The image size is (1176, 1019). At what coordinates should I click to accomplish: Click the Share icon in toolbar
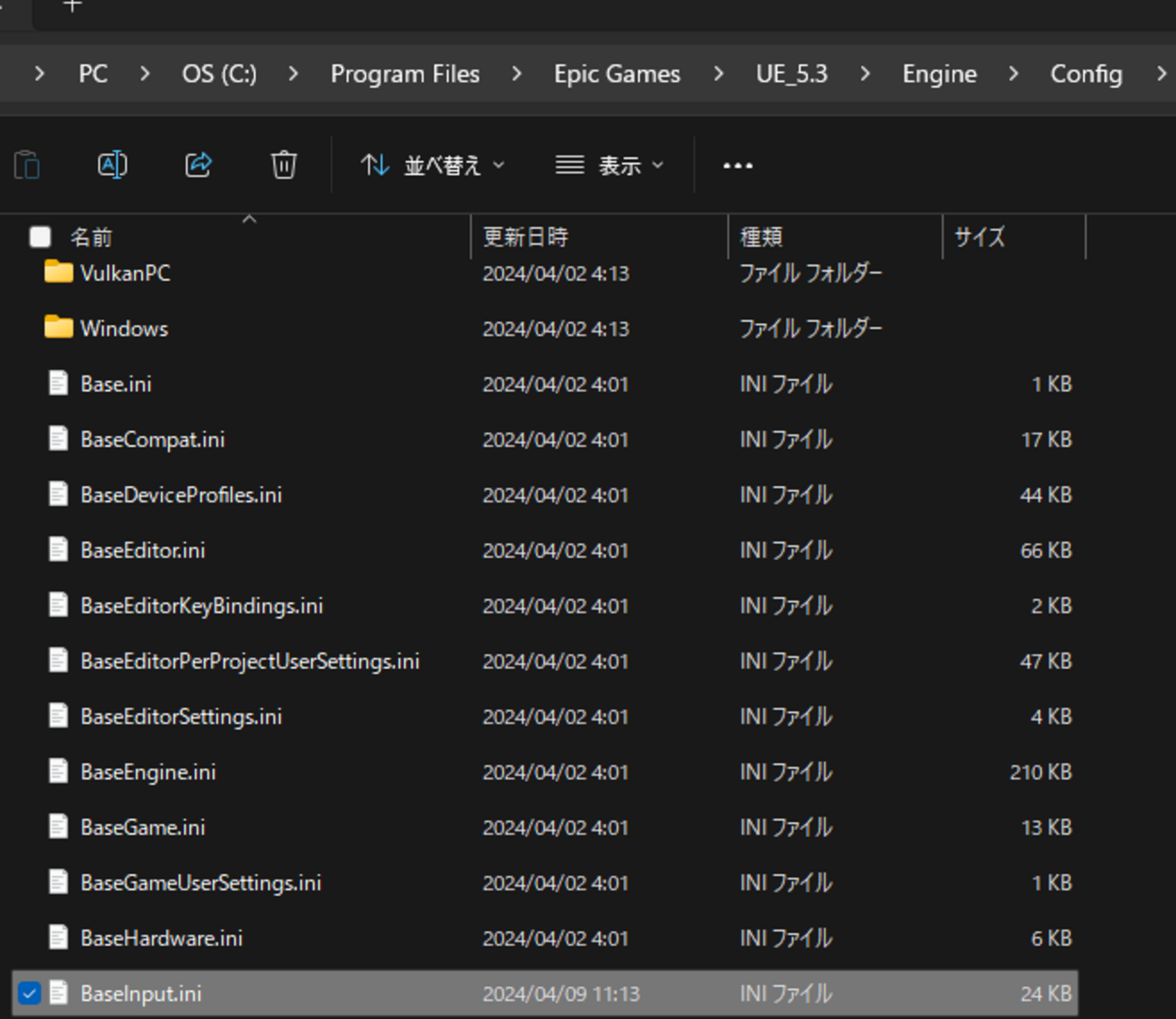pyautogui.click(x=198, y=166)
